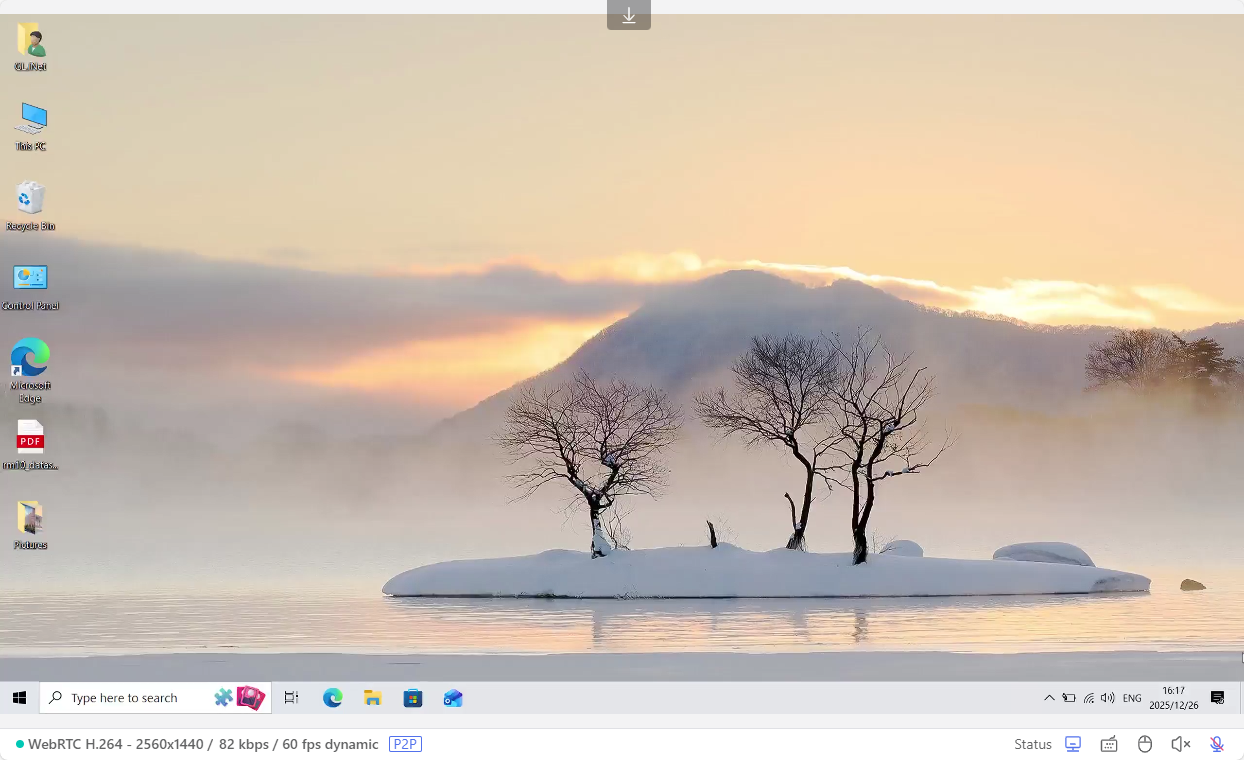The image size is (1244, 760).
Task: Expand the top pull-down toolbar arrow
Action: point(629,15)
